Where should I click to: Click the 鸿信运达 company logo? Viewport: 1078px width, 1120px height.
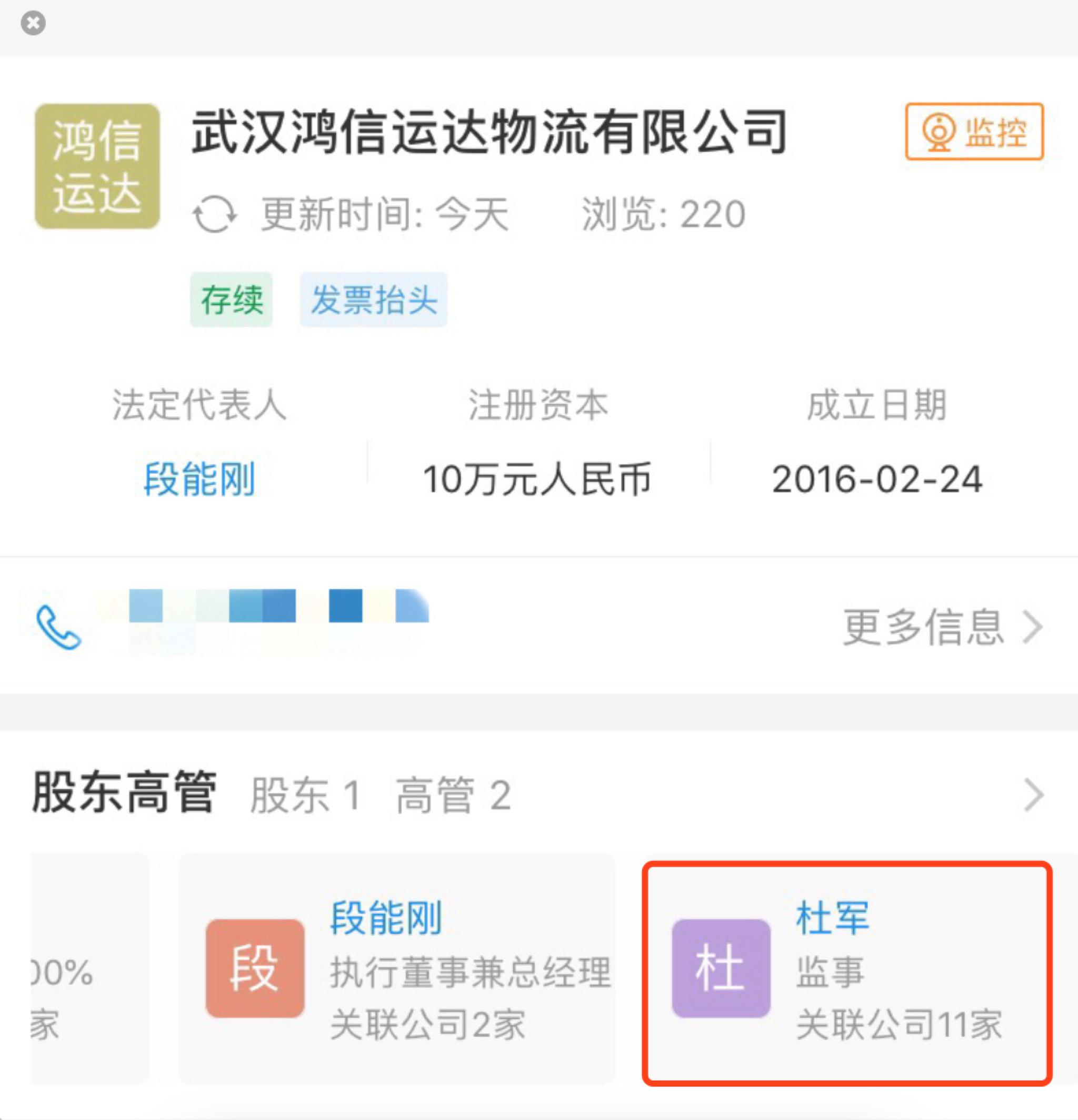click(97, 166)
